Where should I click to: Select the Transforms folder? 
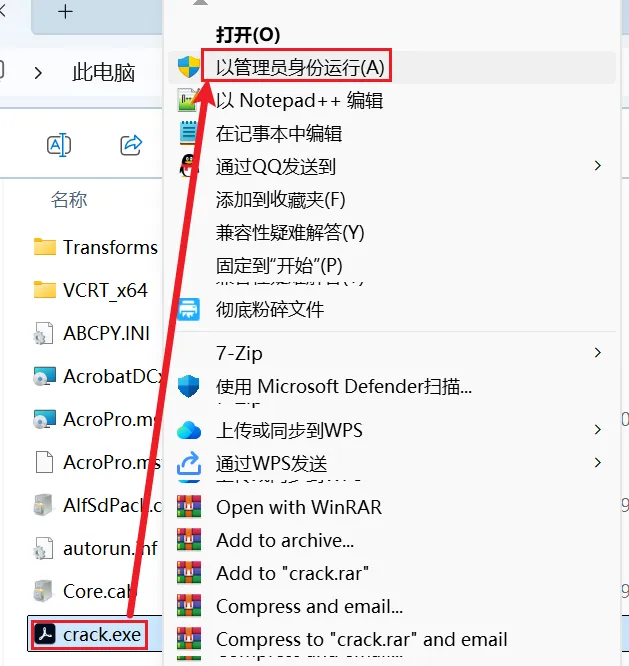click(x=96, y=247)
